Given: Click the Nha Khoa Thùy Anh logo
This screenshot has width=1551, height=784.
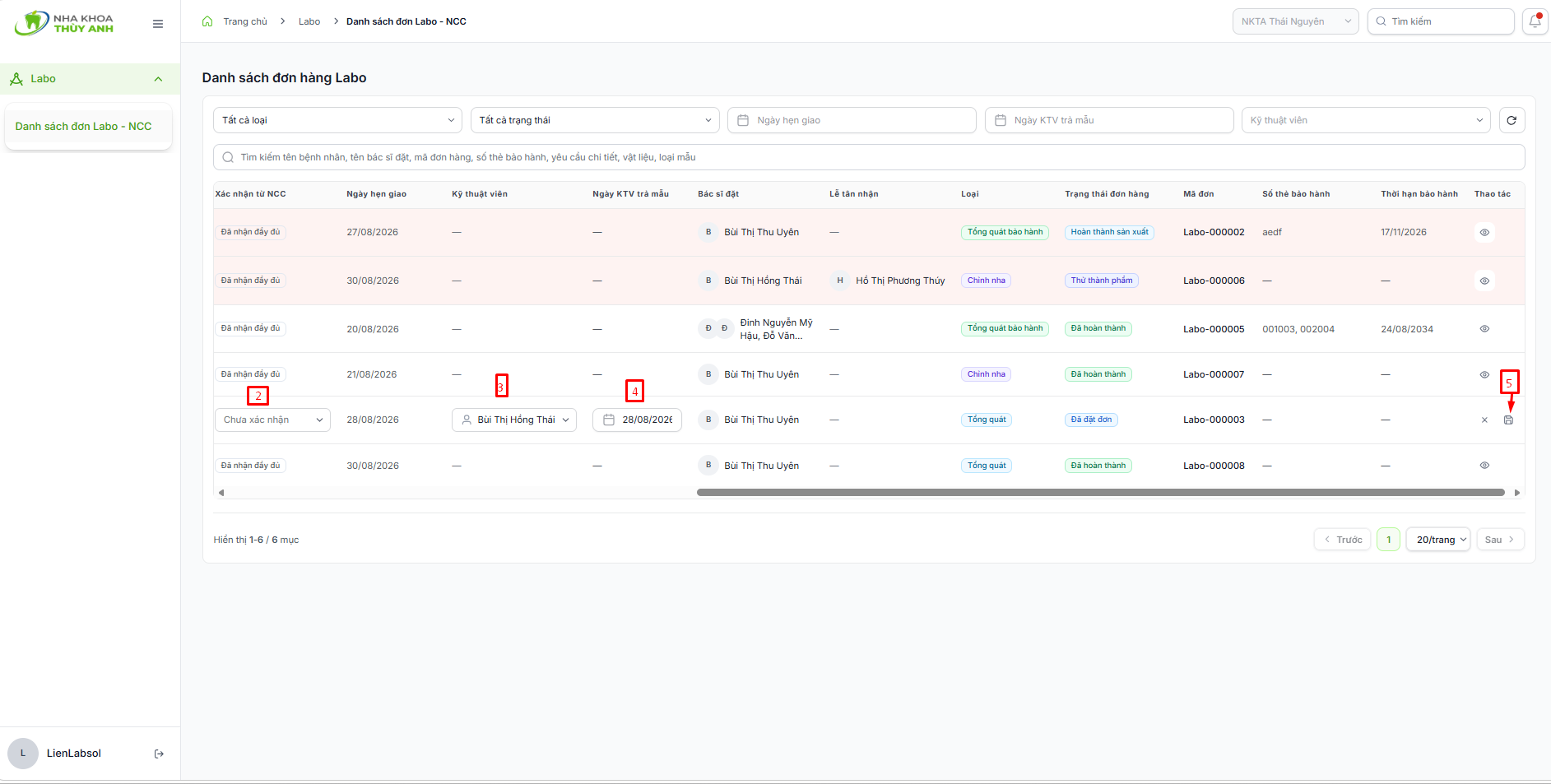Looking at the screenshot, I should pyautogui.click(x=64, y=23).
